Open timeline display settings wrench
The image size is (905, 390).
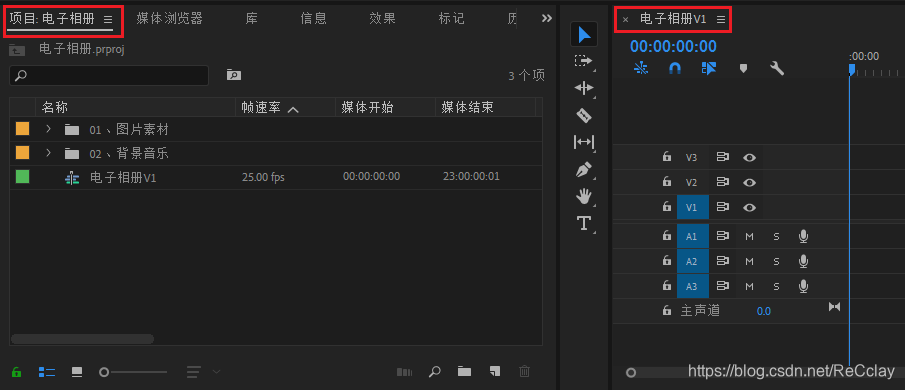click(x=777, y=68)
